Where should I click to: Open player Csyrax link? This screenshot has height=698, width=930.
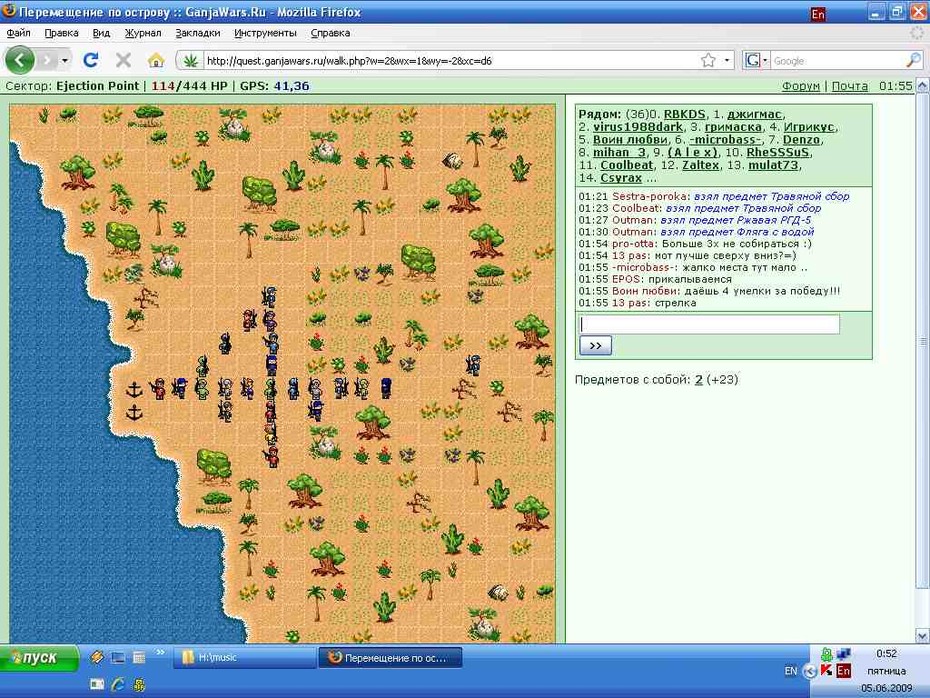(x=621, y=178)
